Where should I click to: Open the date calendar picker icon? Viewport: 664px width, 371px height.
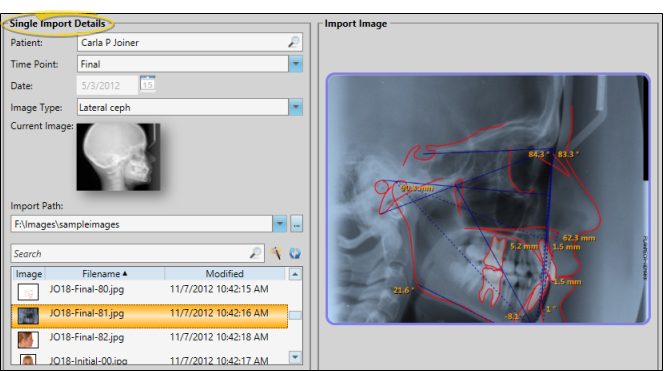click(148, 83)
